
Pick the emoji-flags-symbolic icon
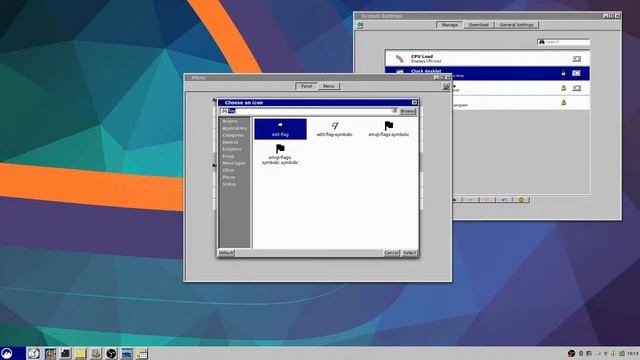point(389,129)
